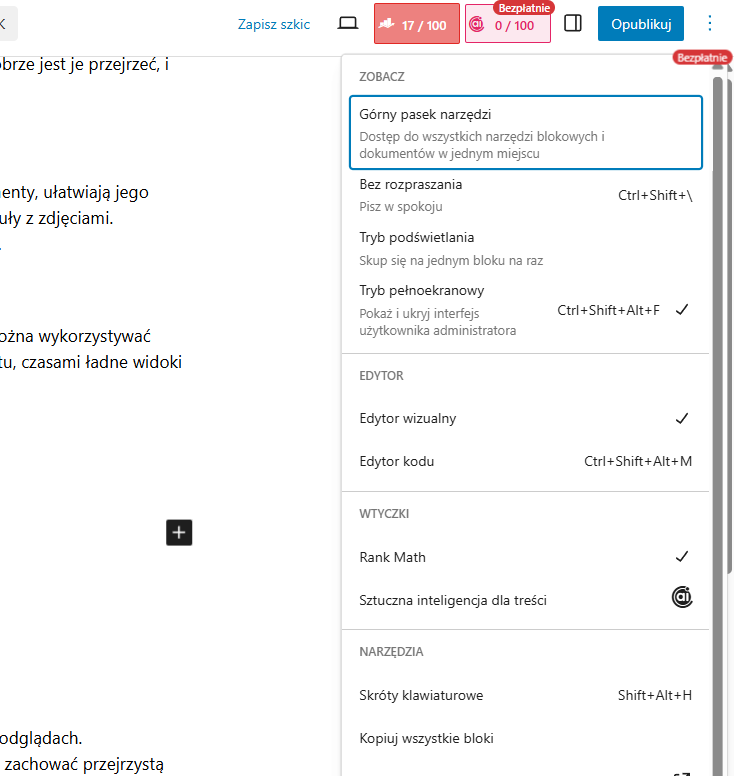This screenshot has height=776, width=734.
Task: Save draft via Zapisz szkic link
Action: (274, 24)
